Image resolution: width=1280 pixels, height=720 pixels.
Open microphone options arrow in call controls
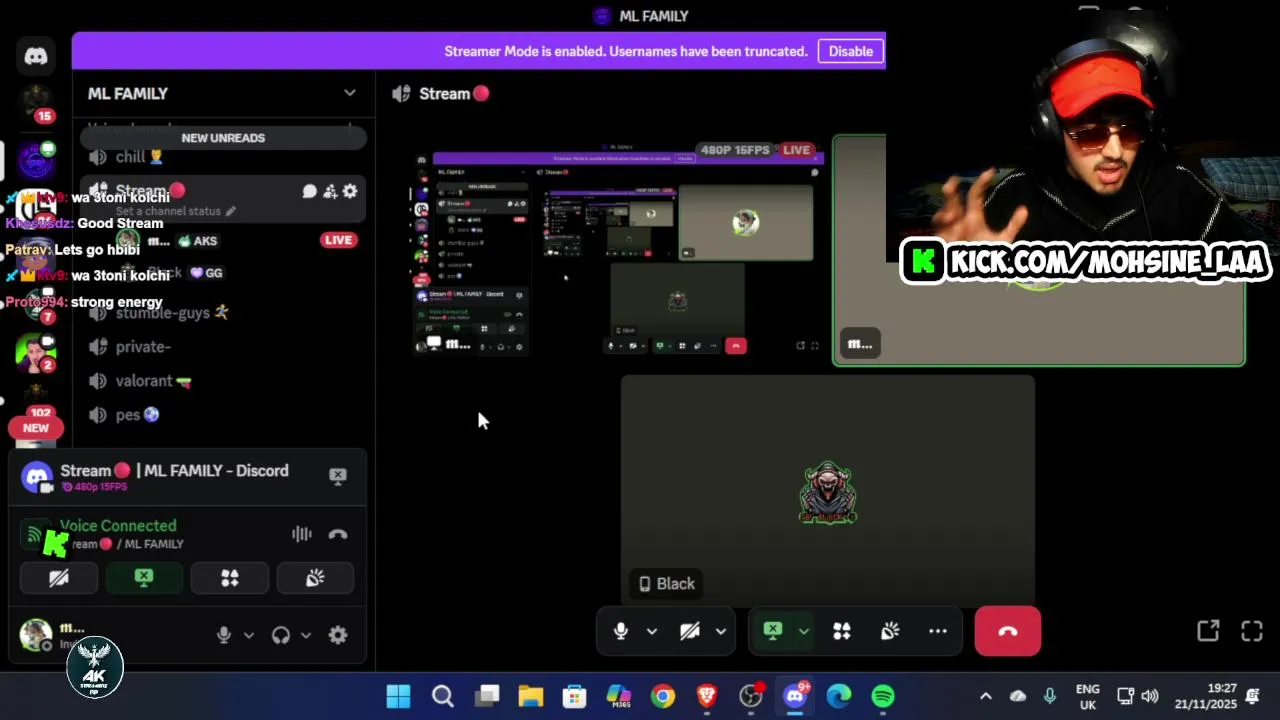(x=652, y=631)
